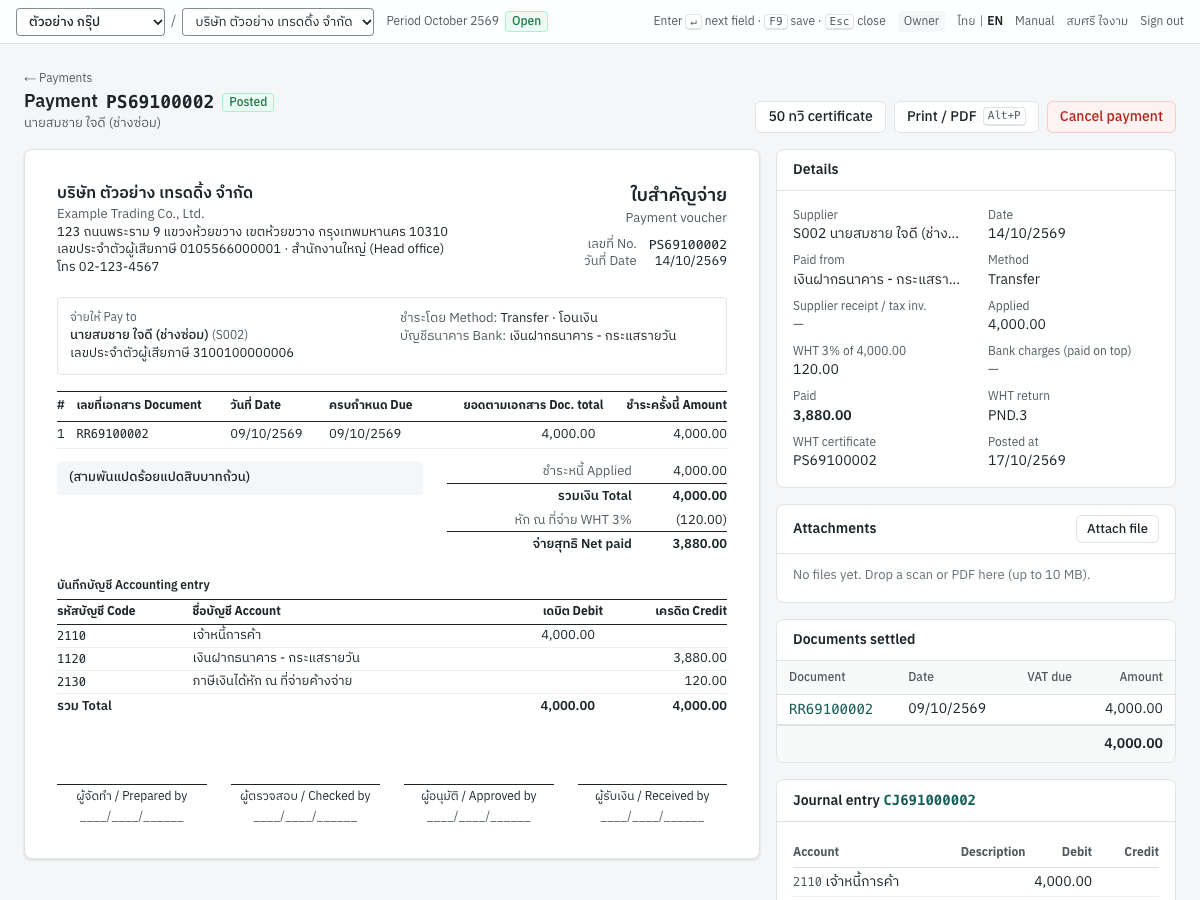Click the Documents settled total 4,000.00
1200x900 pixels.
pyautogui.click(x=1133, y=743)
